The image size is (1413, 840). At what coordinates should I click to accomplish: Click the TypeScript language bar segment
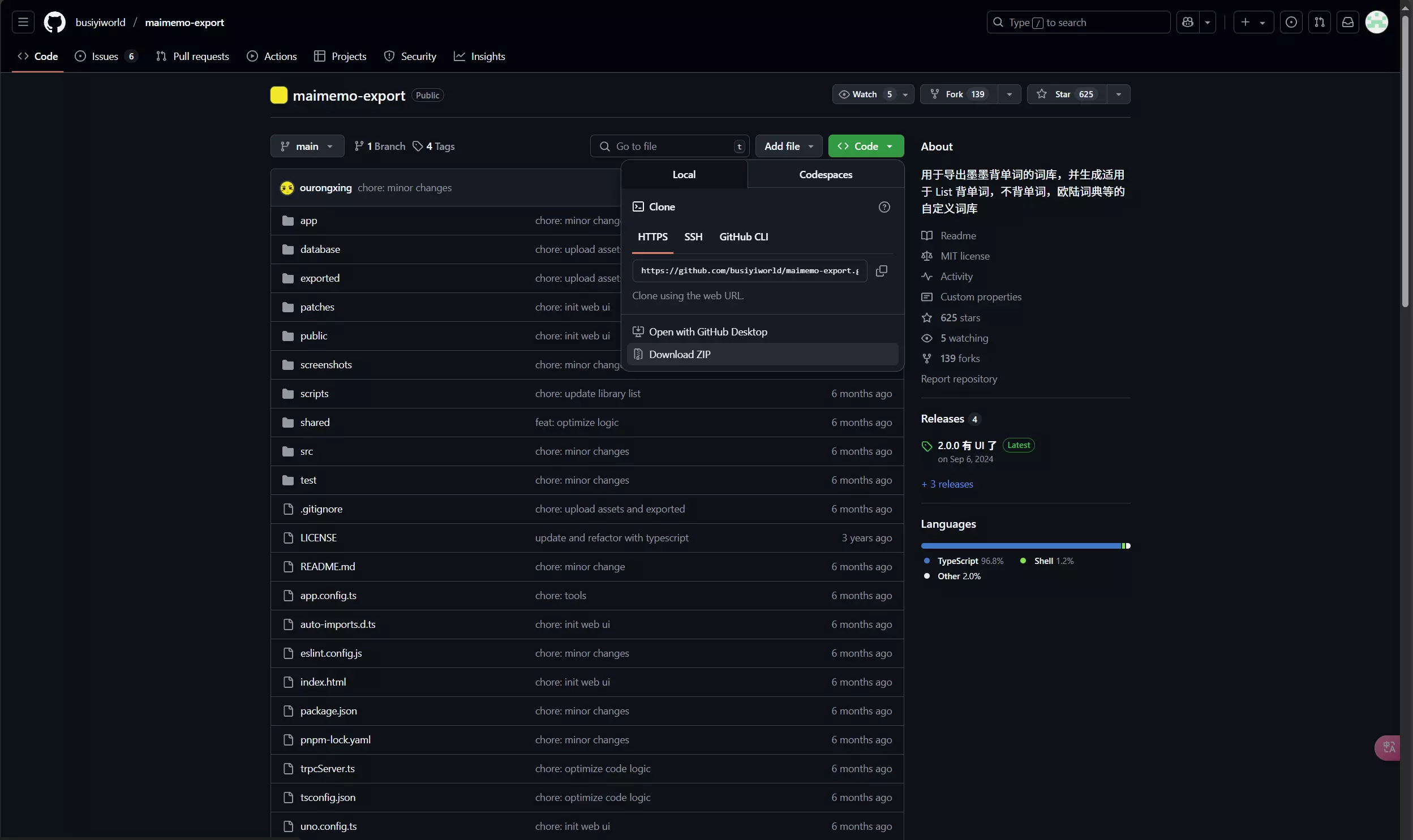coord(1020,546)
